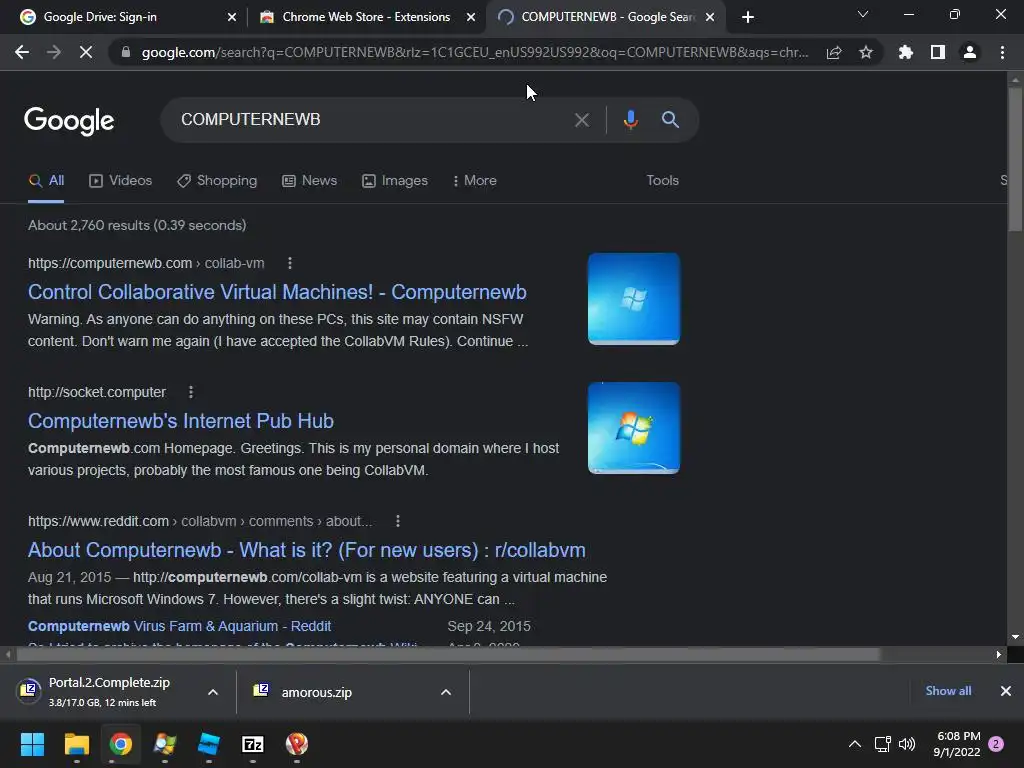Open About Computernewb reddit result
The height and width of the screenshot is (768, 1024).
306,550
